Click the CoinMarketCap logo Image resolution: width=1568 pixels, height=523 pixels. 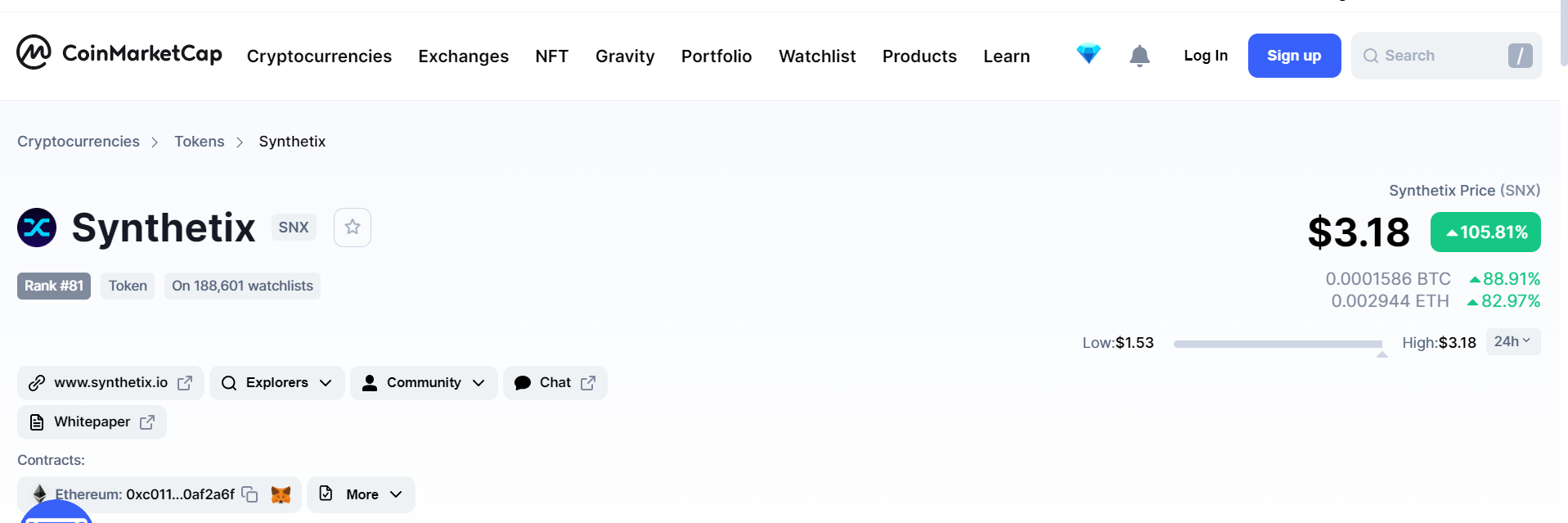(x=119, y=53)
